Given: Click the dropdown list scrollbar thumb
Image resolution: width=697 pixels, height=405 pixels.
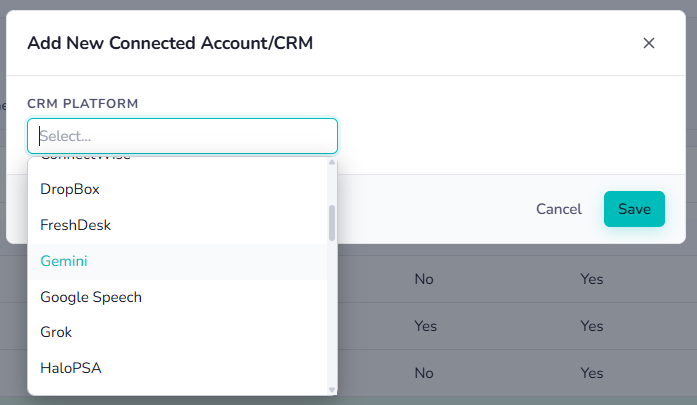Looking at the screenshot, I should [332, 223].
